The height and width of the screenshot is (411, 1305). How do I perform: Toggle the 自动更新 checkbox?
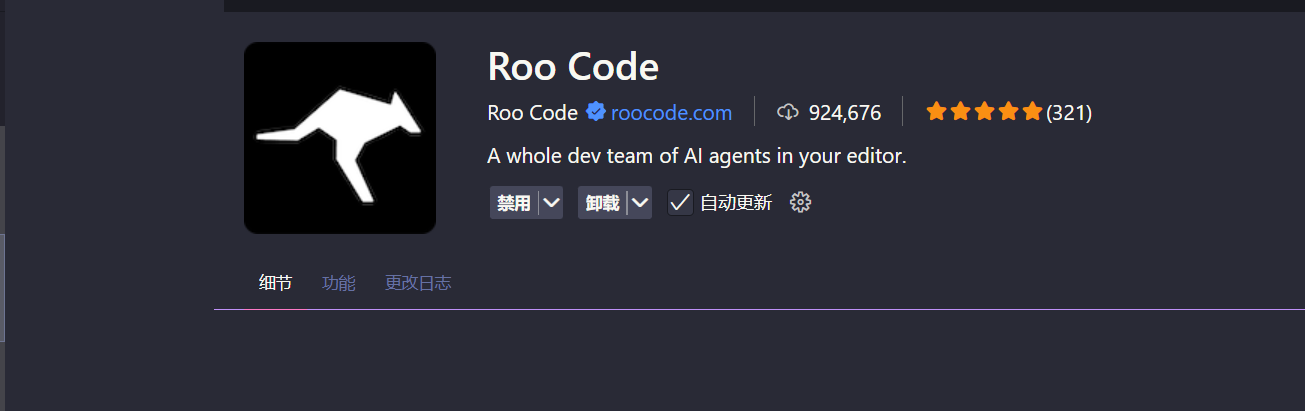point(680,202)
